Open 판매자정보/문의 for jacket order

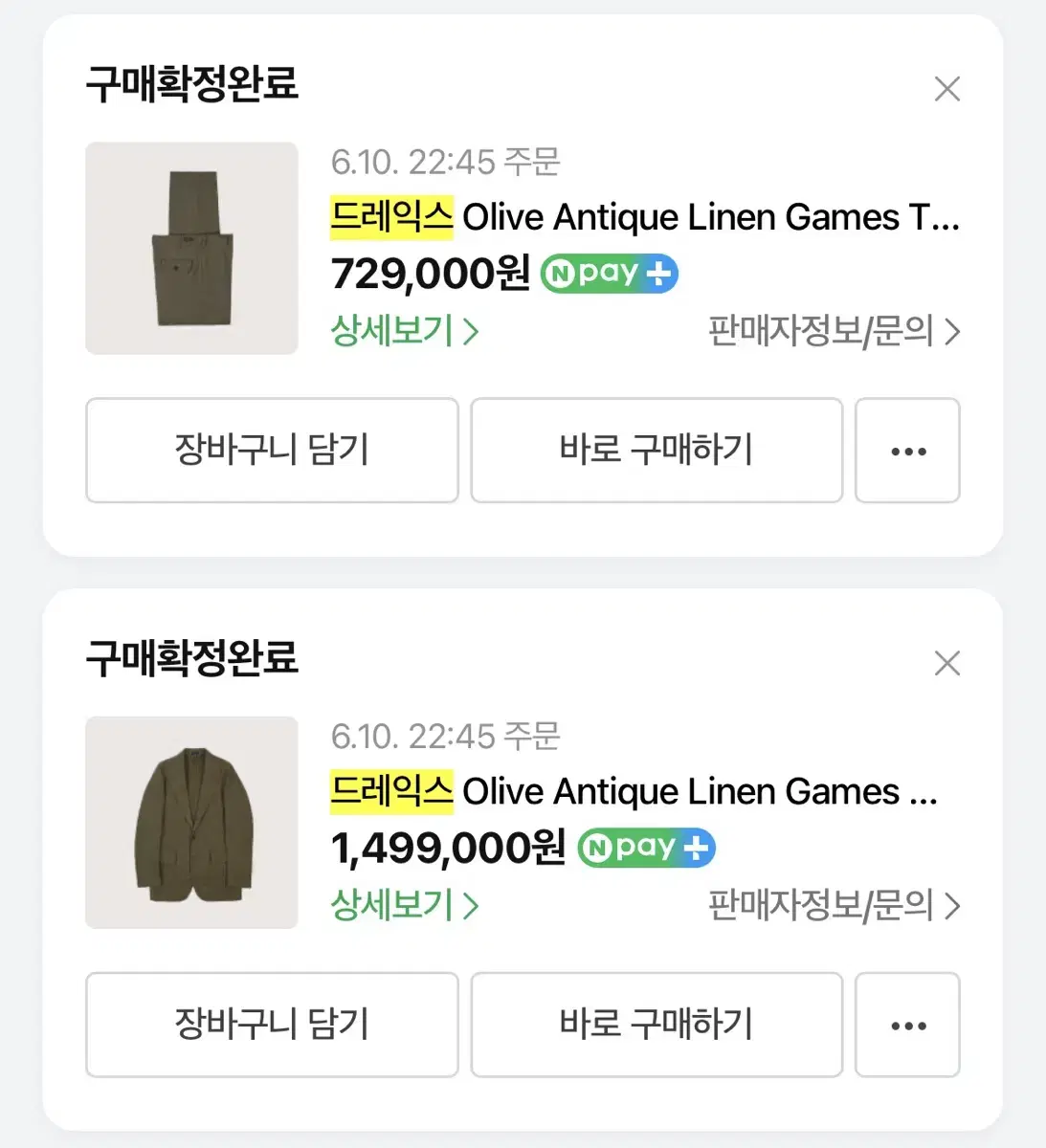tap(833, 905)
